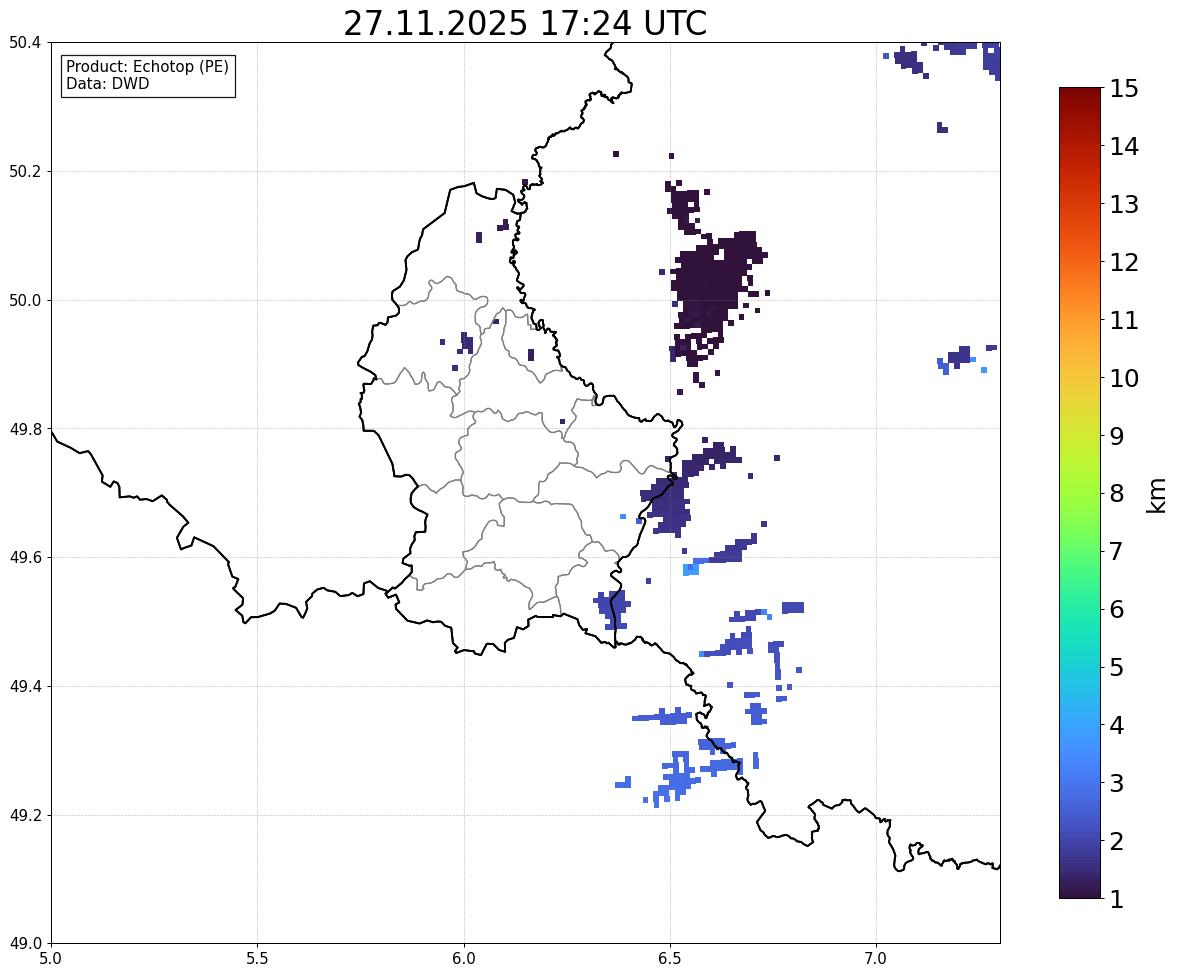Click the 'Product: Echotop (PE)' legend line
This screenshot has height=976, width=1178.
tap(147, 66)
